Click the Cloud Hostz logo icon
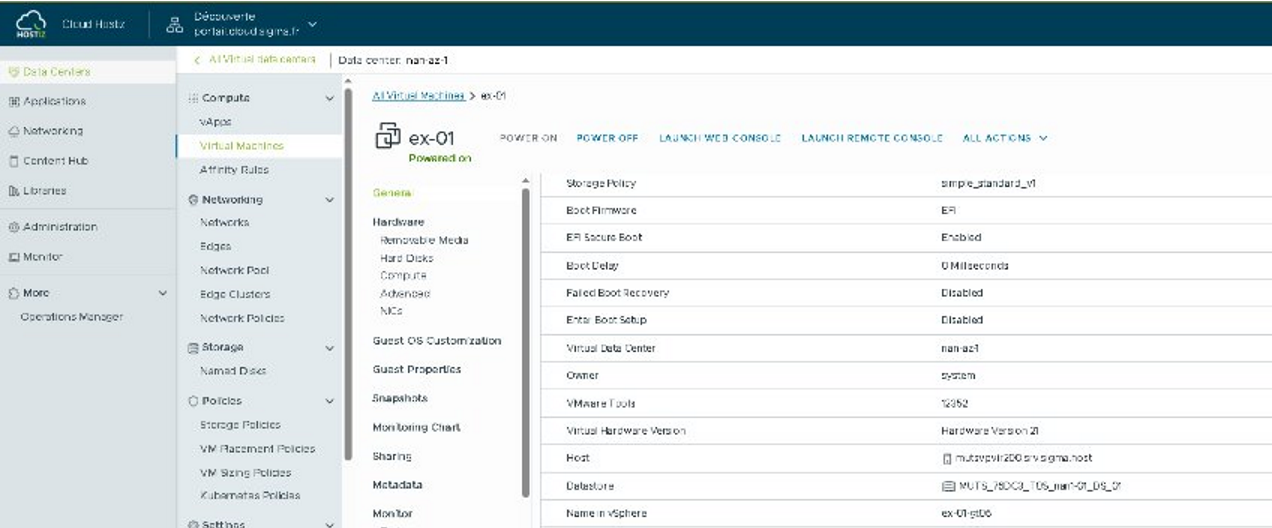1272x528 pixels. [x=32, y=23]
